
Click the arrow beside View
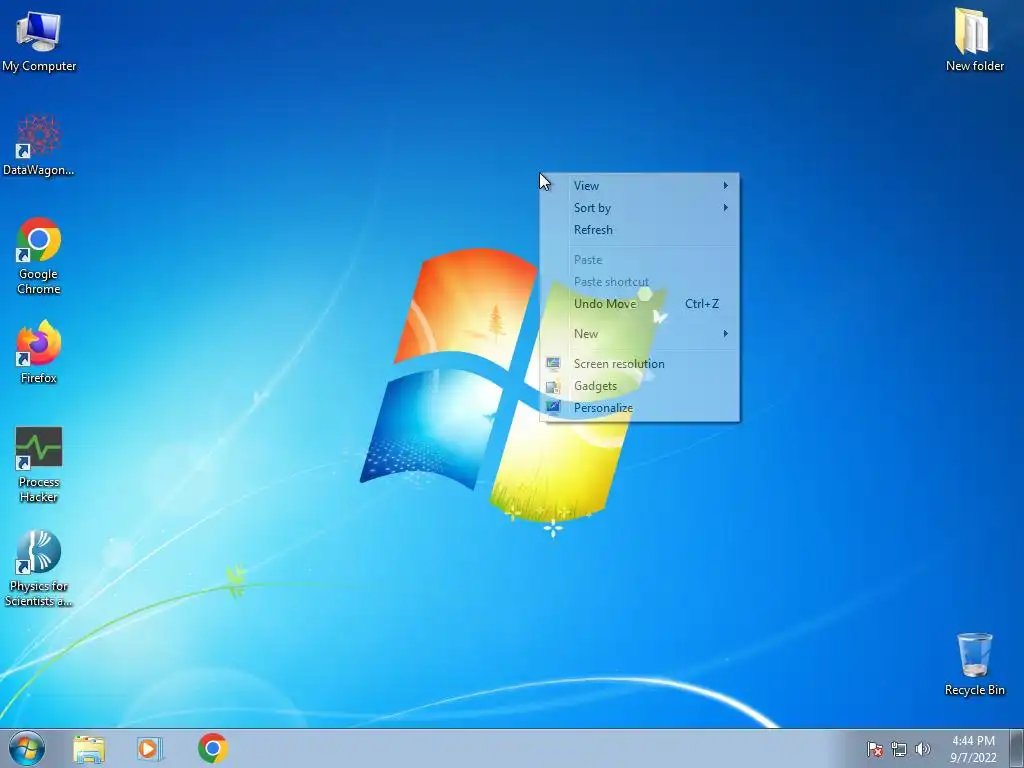click(x=726, y=185)
